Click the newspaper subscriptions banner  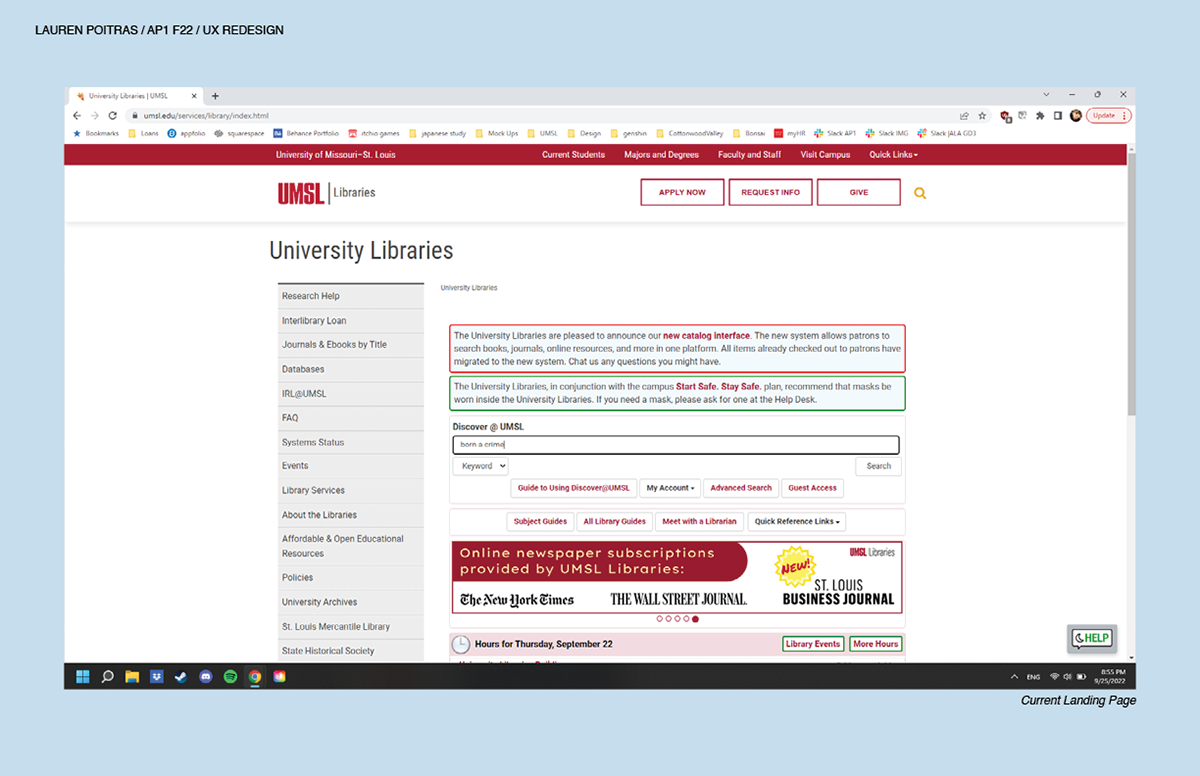(x=676, y=577)
